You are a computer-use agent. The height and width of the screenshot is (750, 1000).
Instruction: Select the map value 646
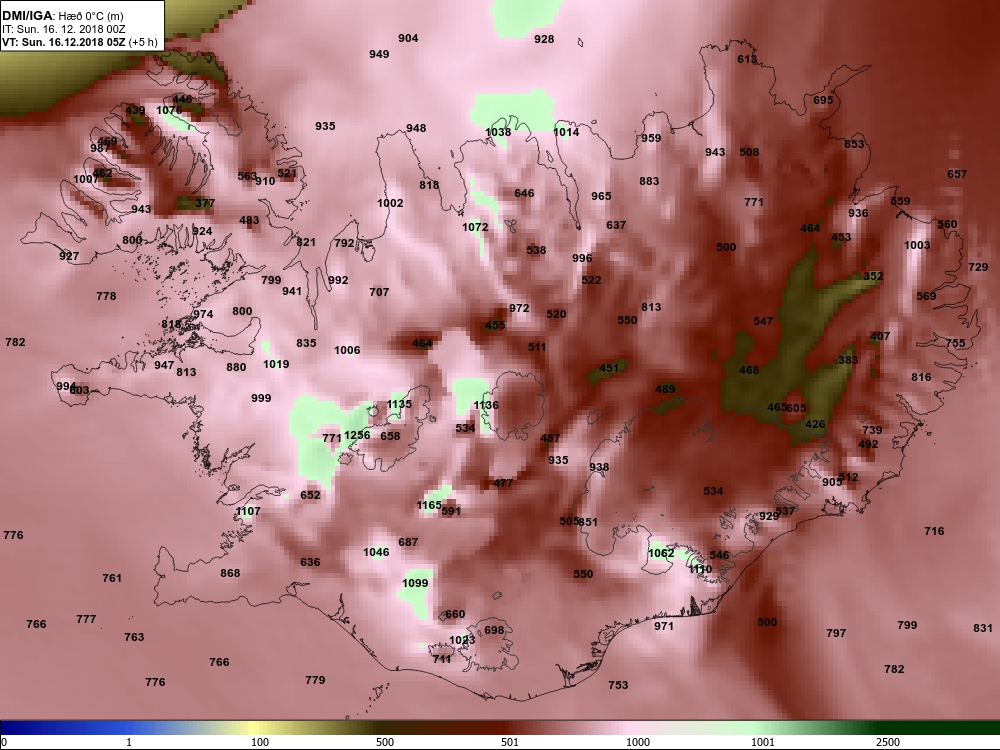click(x=524, y=193)
